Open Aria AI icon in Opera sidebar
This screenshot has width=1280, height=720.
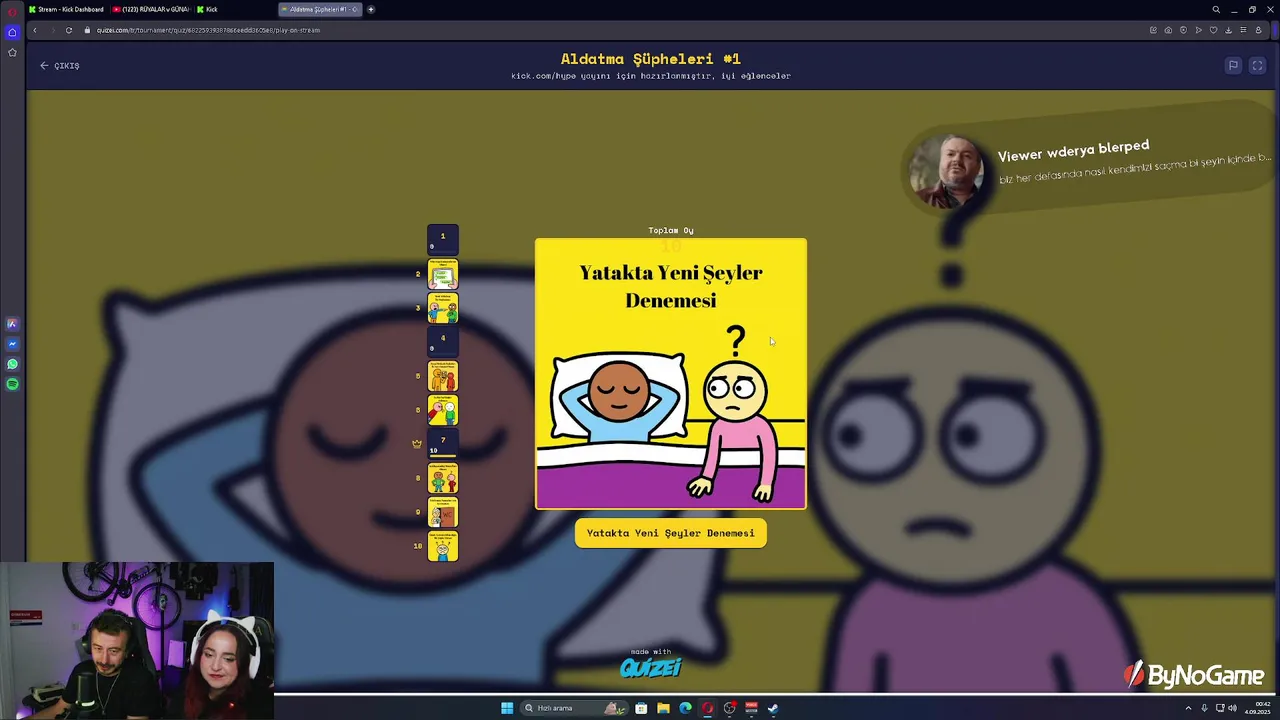pos(12,324)
